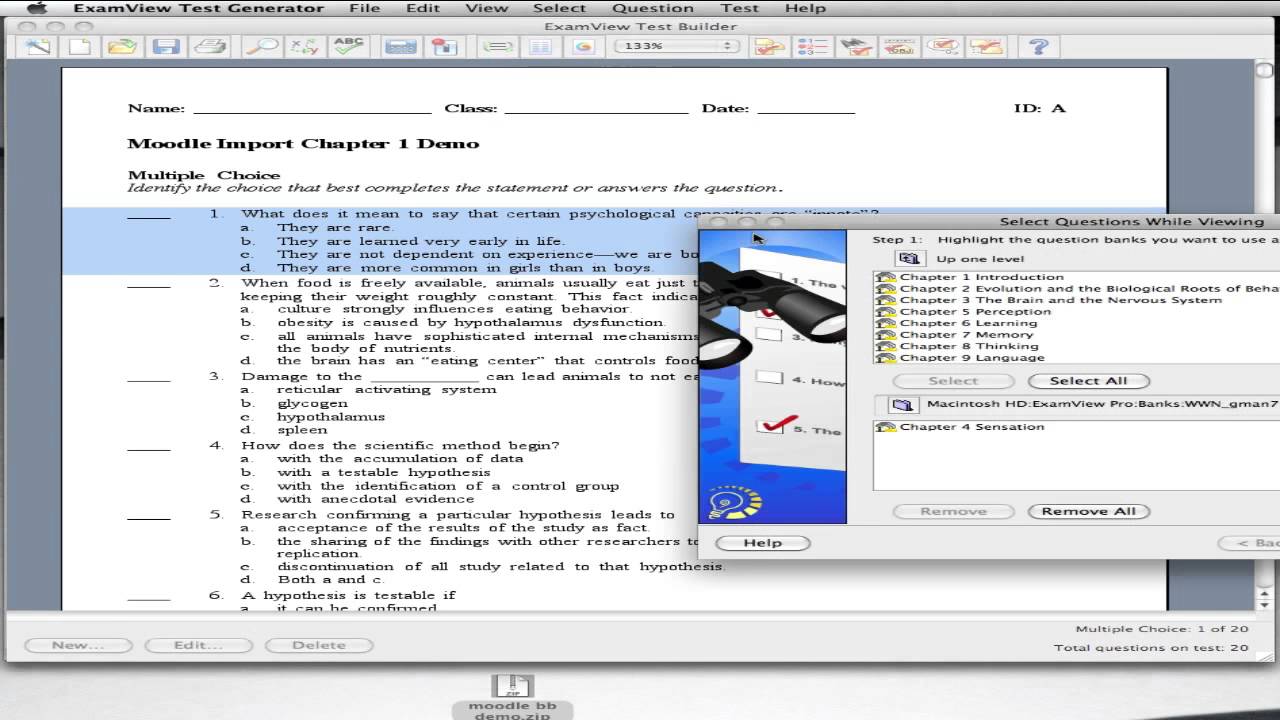Open the Help menu in menu bar
Viewport: 1280px width, 720px height.
(x=805, y=8)
